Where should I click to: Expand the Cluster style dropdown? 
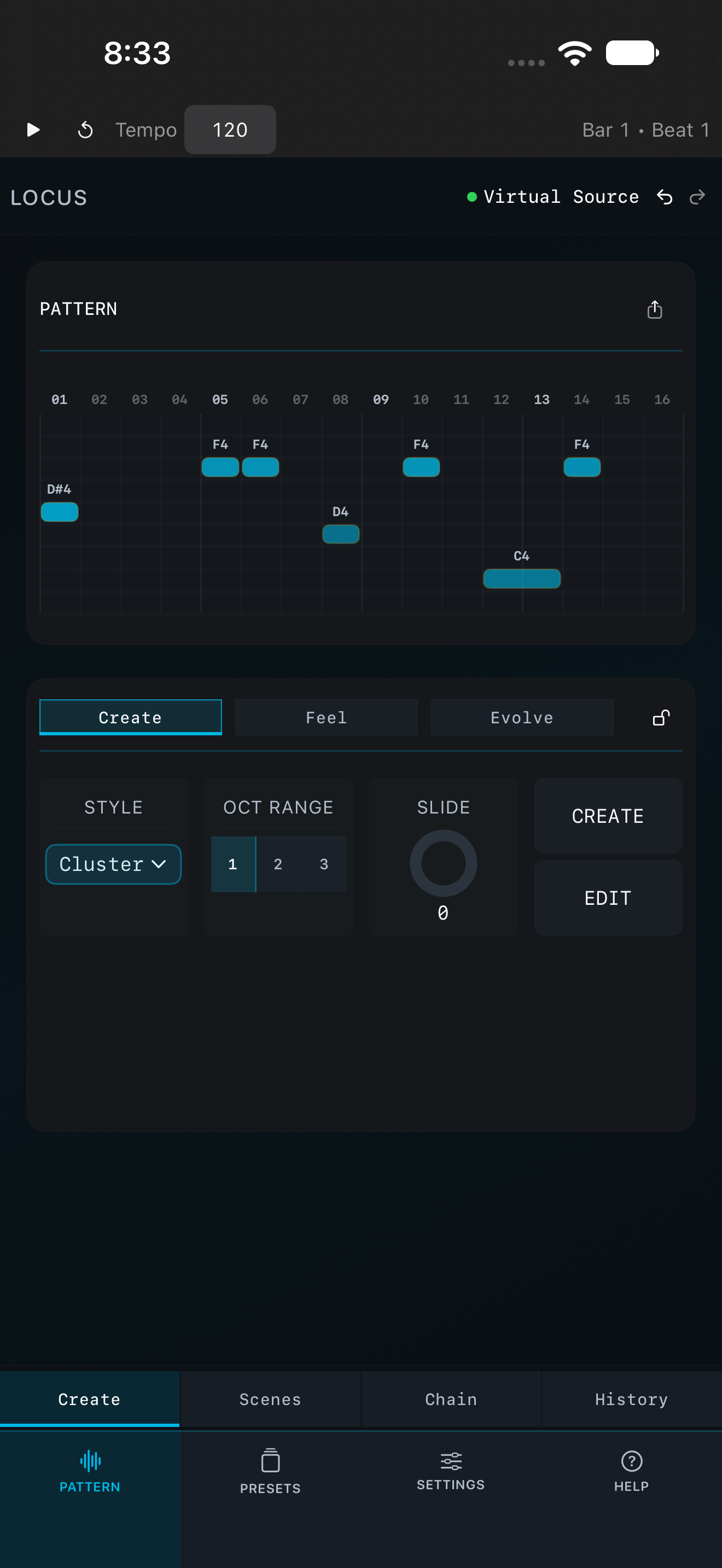(113, 864)
